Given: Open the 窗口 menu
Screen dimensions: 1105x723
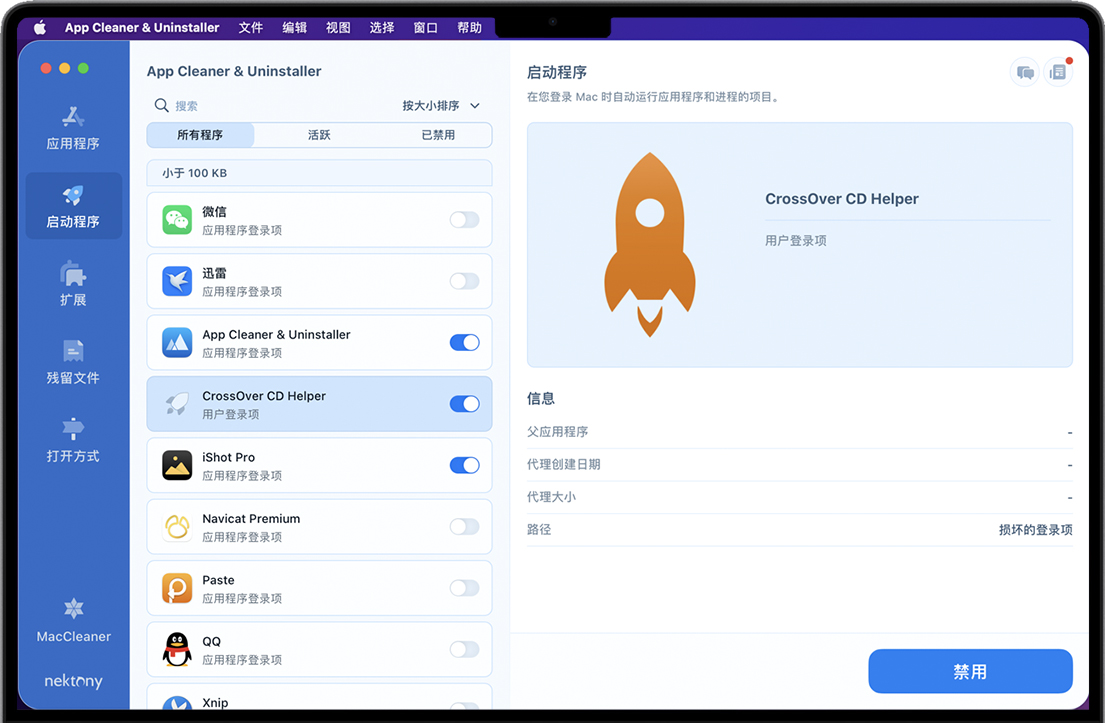Looking at the screenshot, I should click(x=426, y=27).
